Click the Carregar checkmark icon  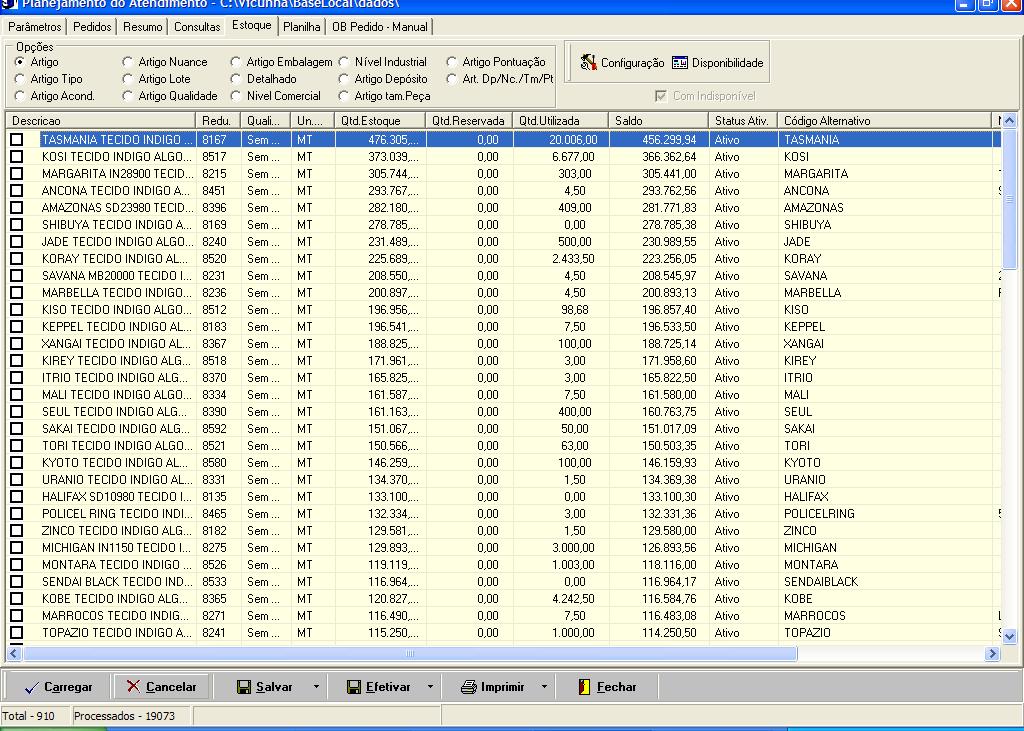tap(31, 687)
